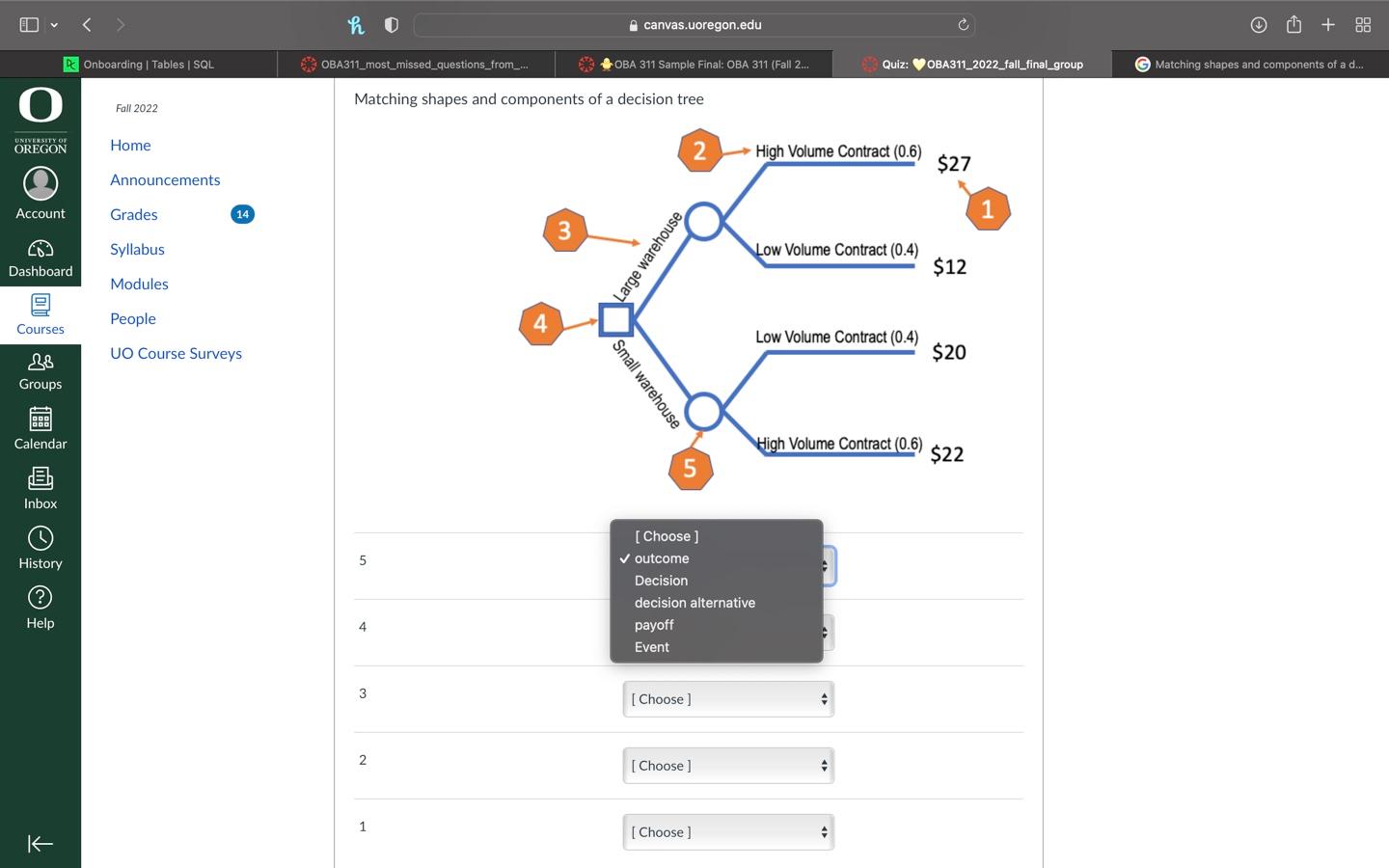
Task: Open the answer dropdown for item 2
Action: (727, 765)
